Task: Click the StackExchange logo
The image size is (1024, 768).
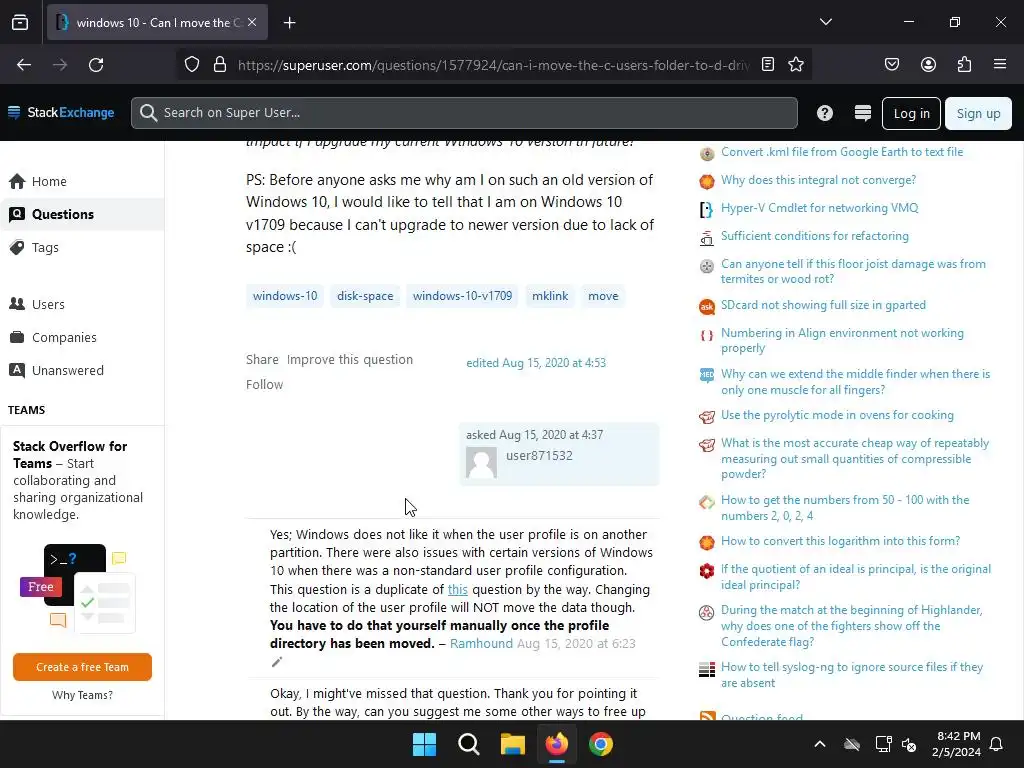Action: point(61,113)
